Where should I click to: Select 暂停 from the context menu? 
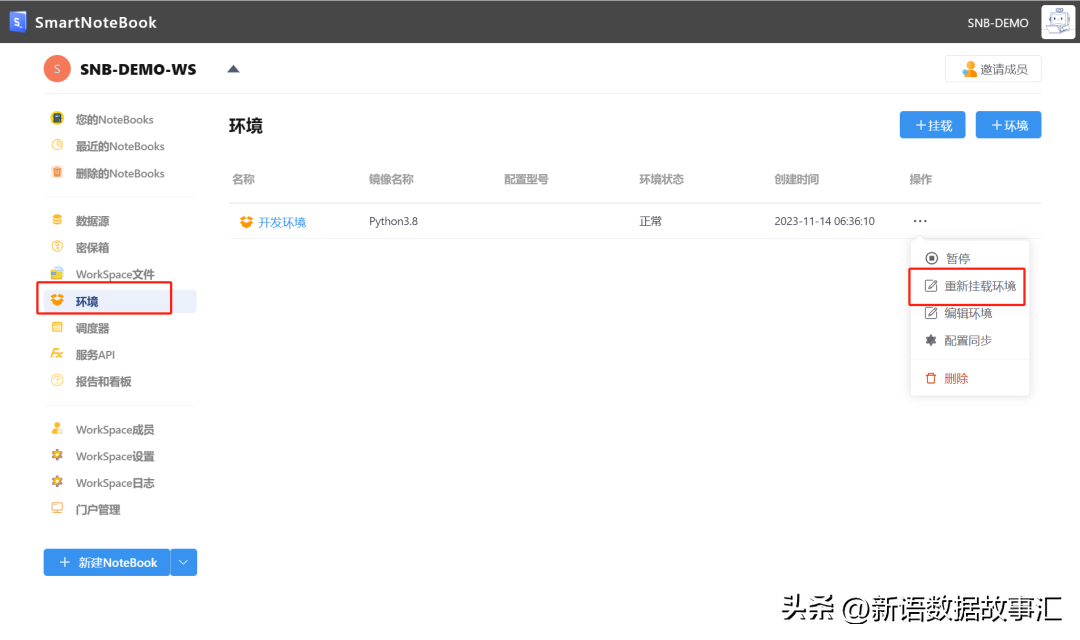point(957,258)
